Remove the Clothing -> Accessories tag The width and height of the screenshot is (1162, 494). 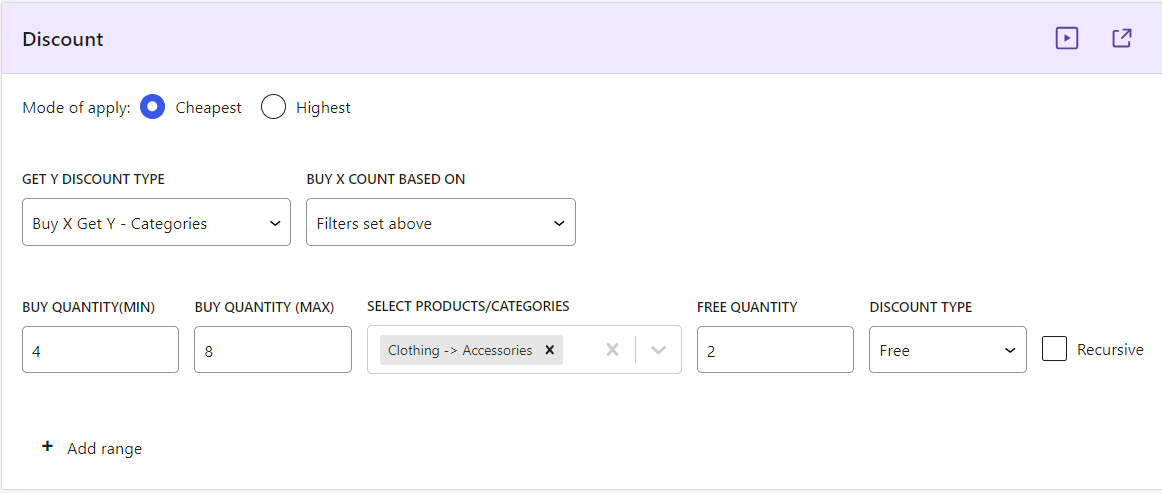pyautogui.click(x=549, y=350)
